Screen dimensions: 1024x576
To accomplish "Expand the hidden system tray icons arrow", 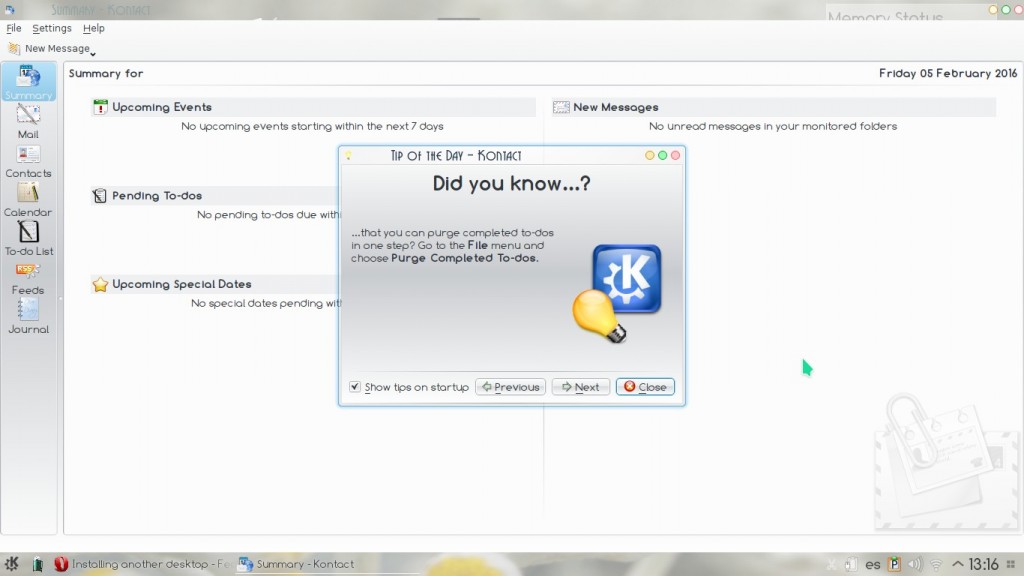I will coord(958,564).
